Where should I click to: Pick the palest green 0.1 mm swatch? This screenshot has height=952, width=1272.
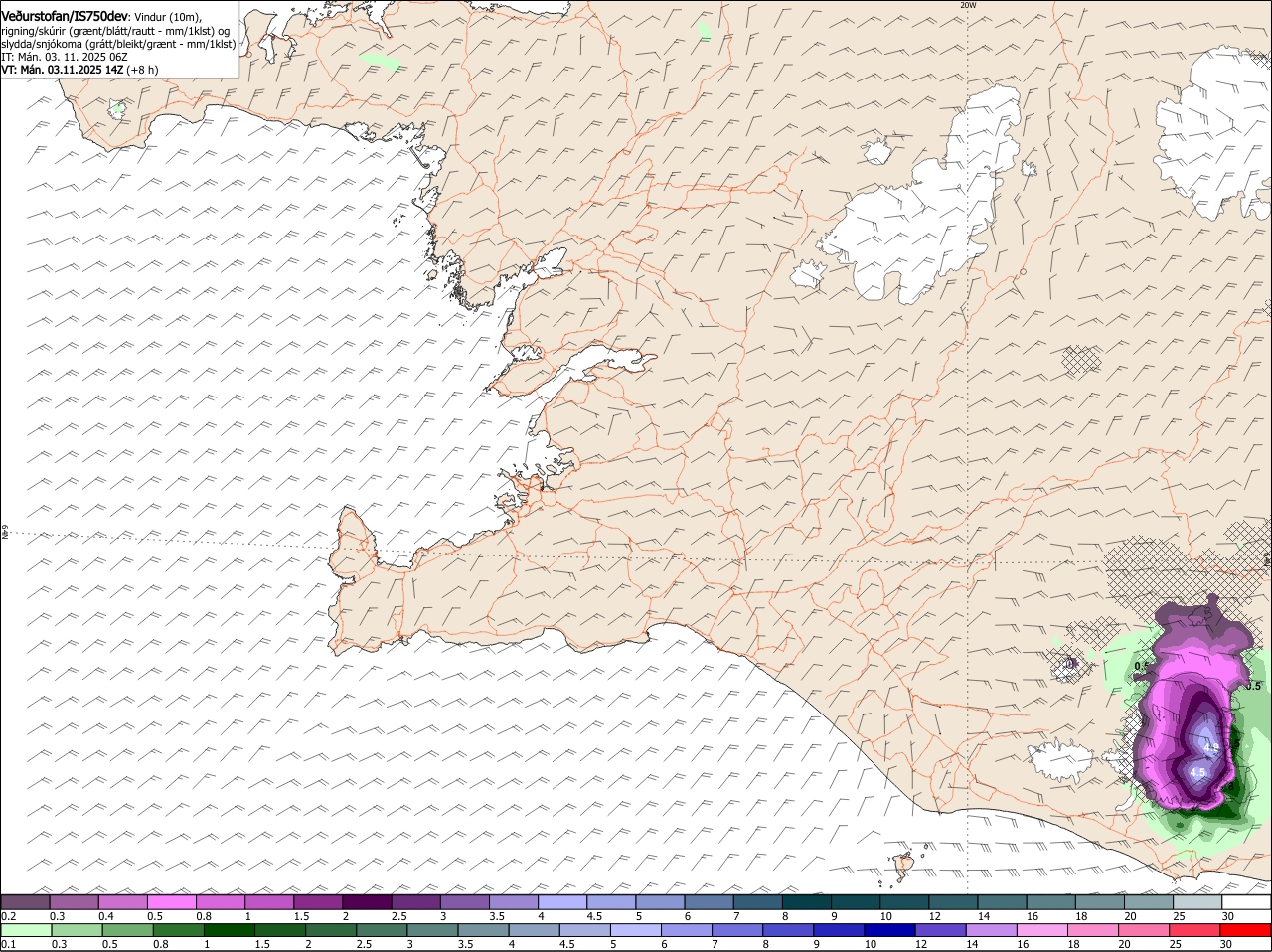point(25,930)
